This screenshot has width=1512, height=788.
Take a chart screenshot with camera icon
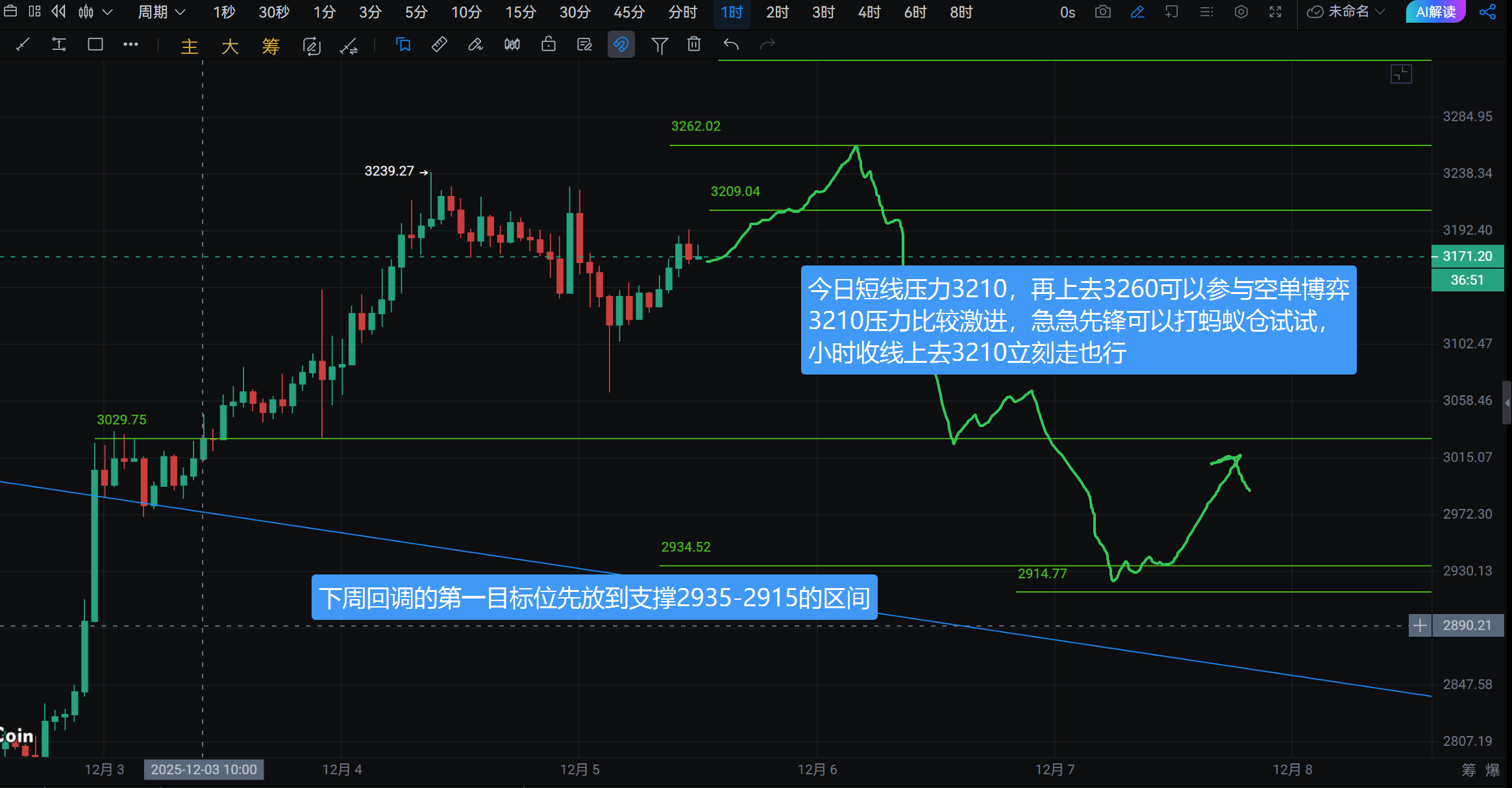pyautogui.click(x=1102, y=12)
